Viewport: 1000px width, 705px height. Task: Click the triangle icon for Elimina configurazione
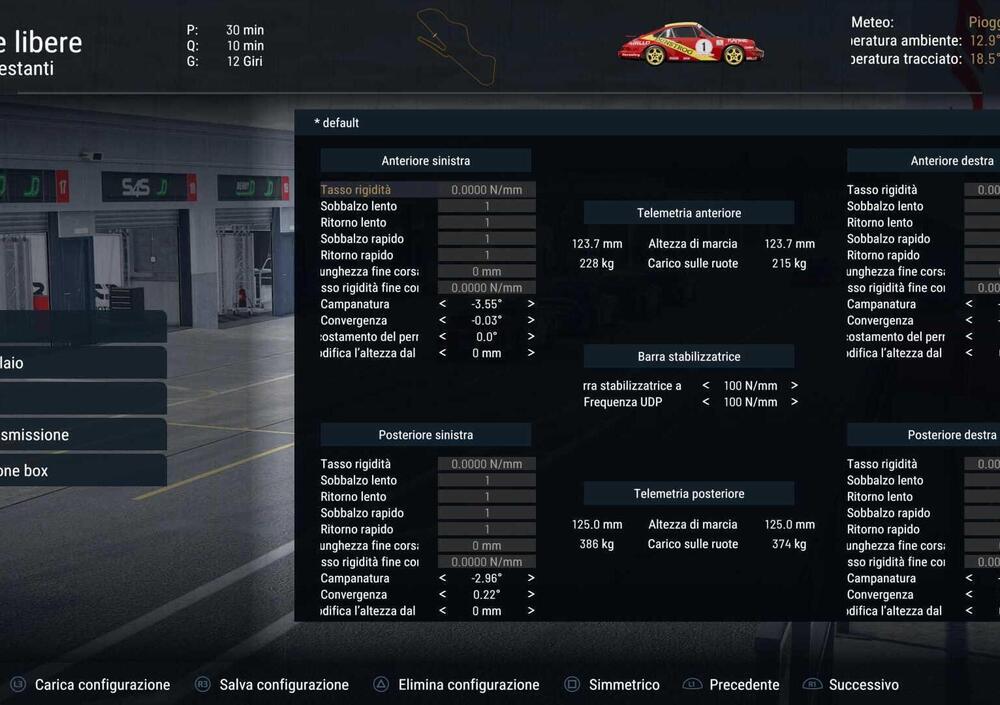[x=381, y=685]
